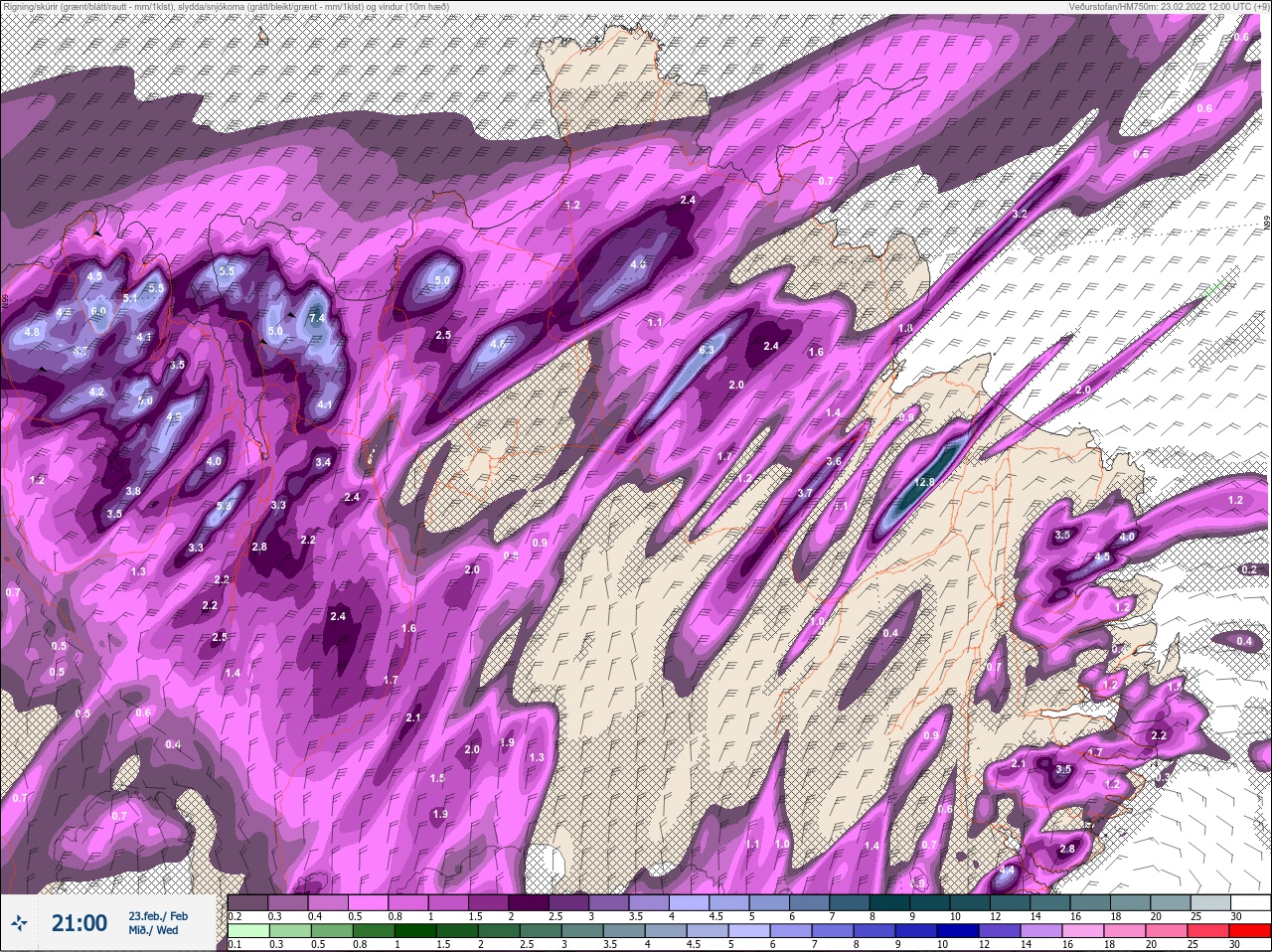Click the 3.8 value label on the map
Screen dimensions: 1272x952
click(133, 491)
